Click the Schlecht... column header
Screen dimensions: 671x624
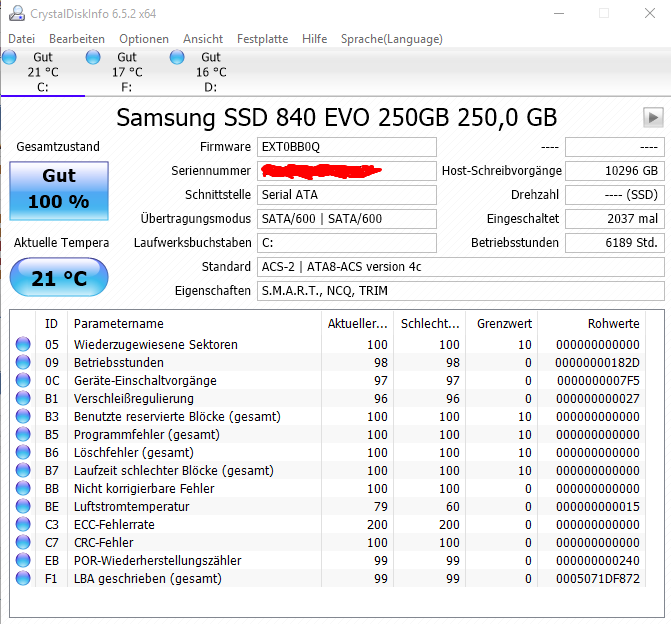pyautogui.click(x=430, y=324)
